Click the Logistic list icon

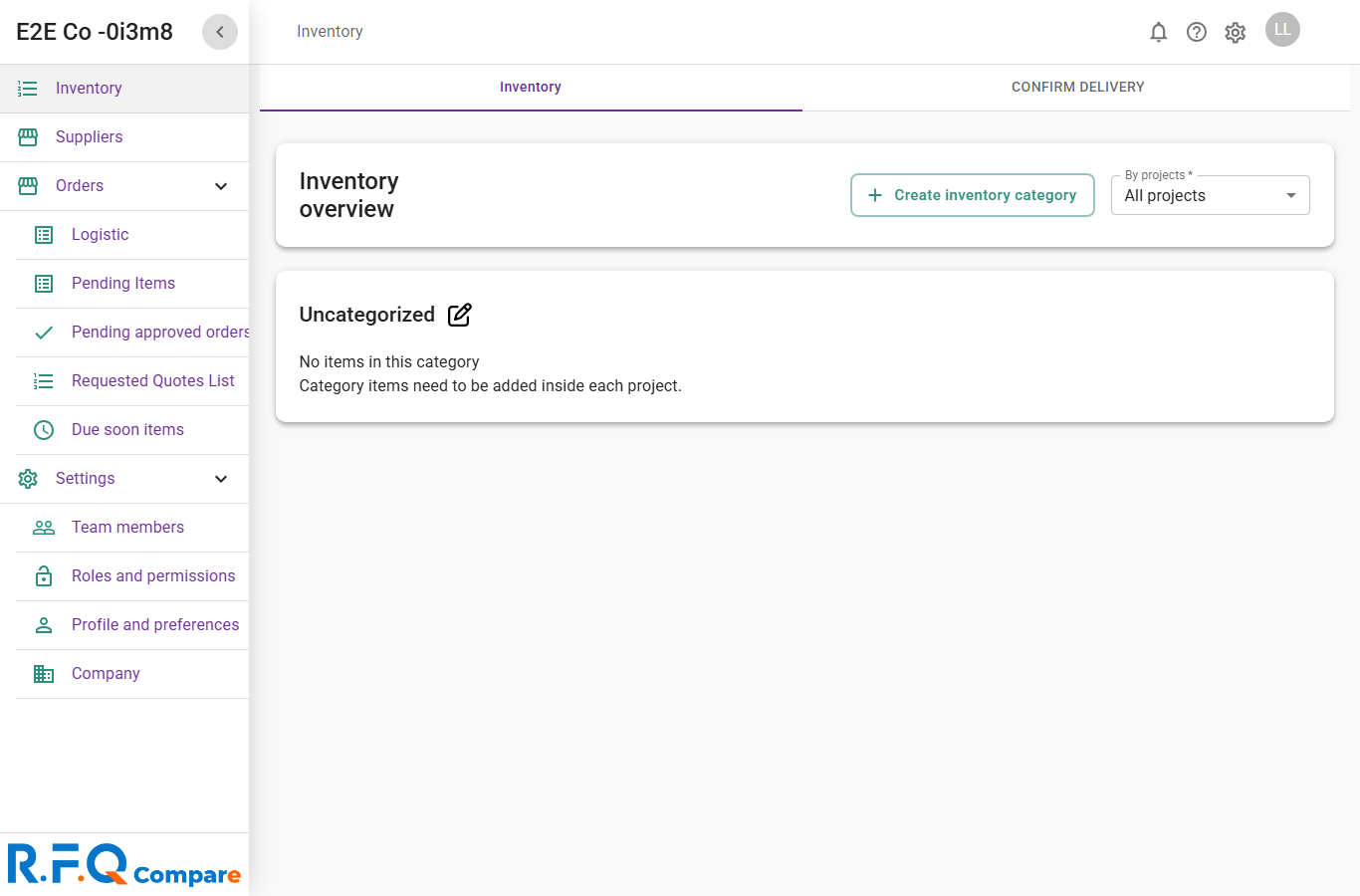pyautogui.click(x=44, y=235)
